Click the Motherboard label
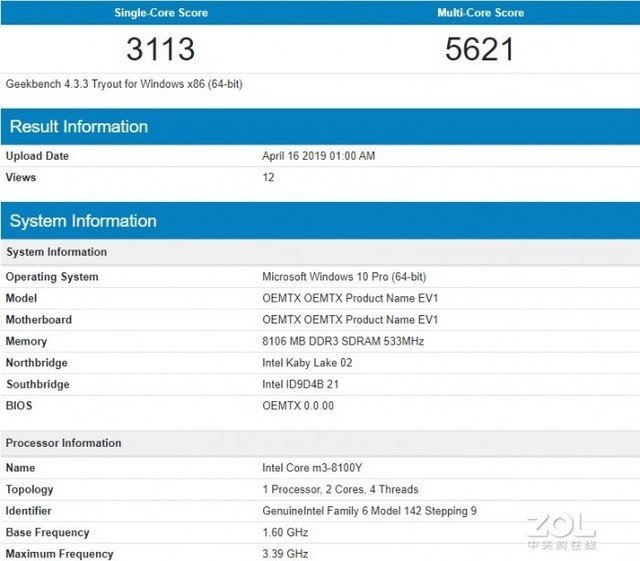This screenshot has height=561, width=640. tap(39, 320)
